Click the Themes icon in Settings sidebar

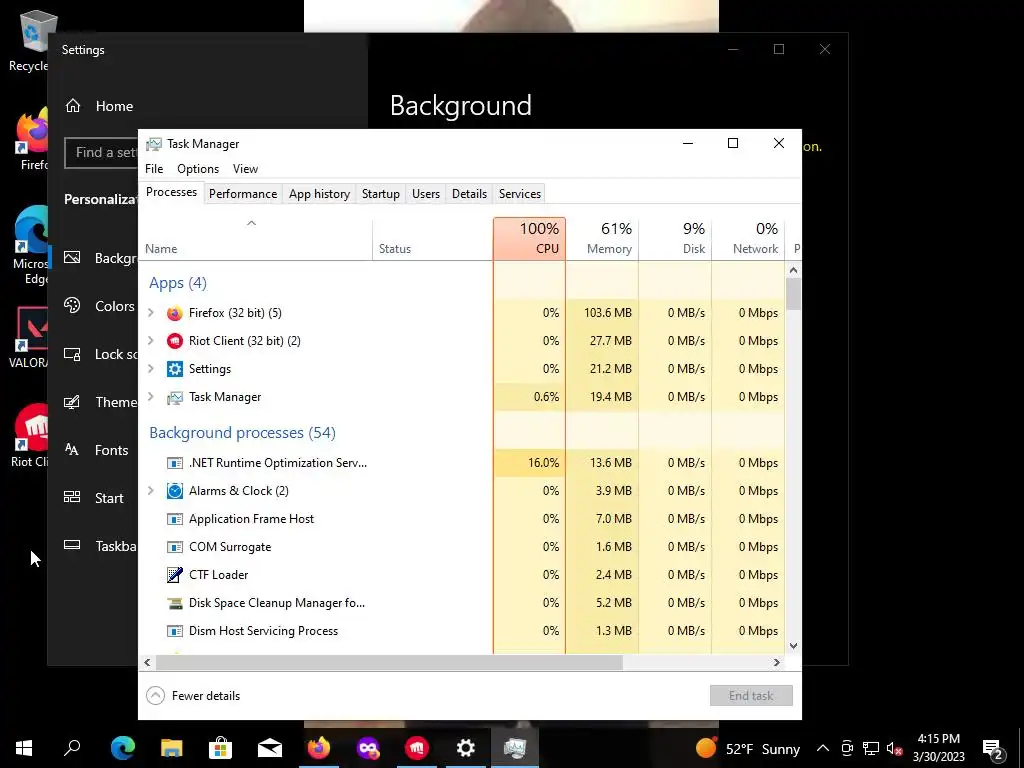pos(72,402)
